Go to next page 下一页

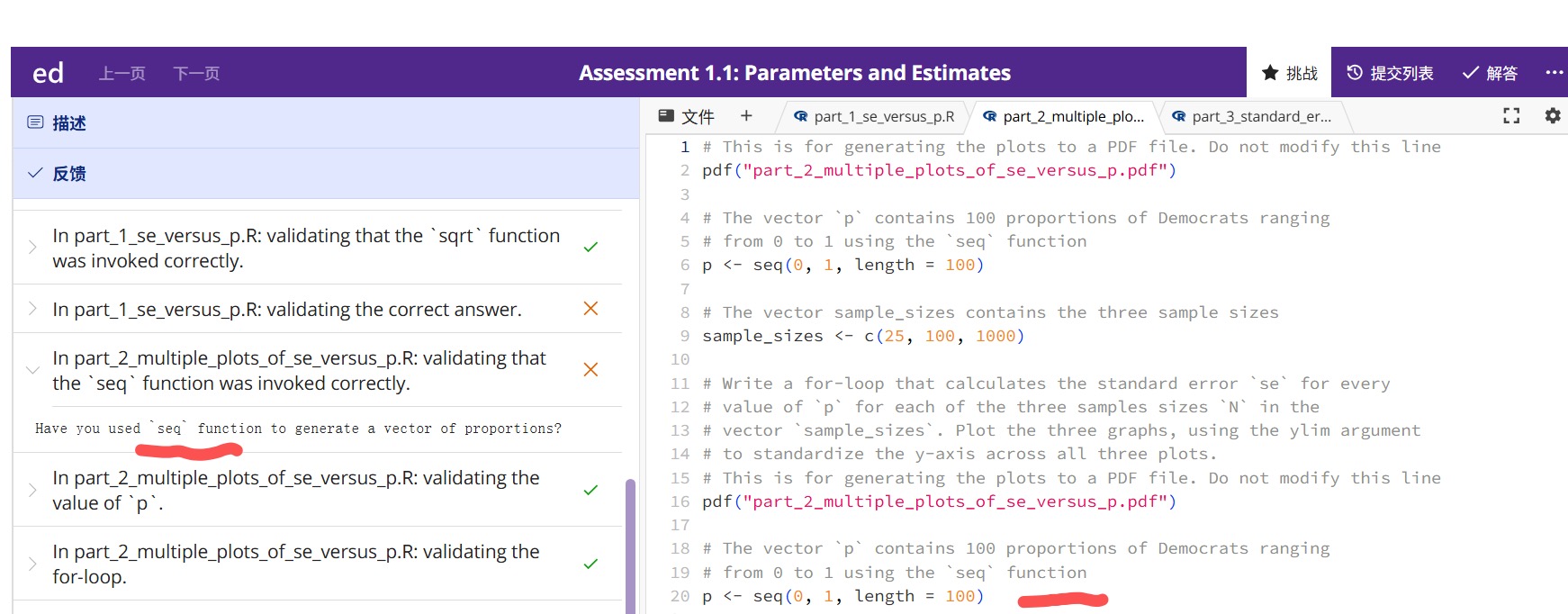click(196, 73)
